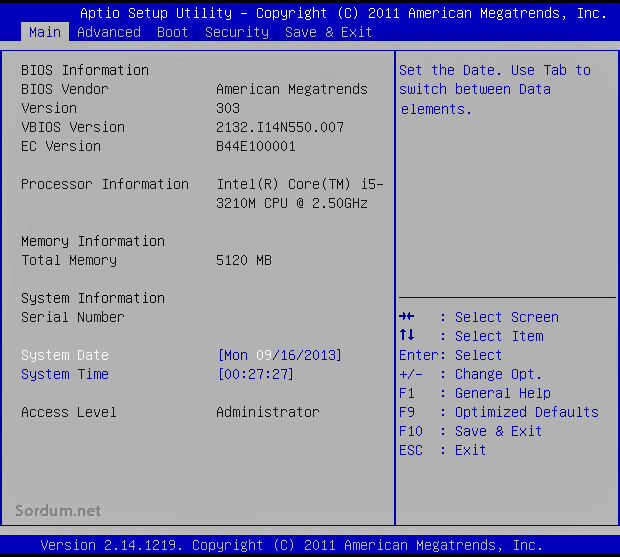Select the Main tab
Viewport: 620px width, 557px height.
click(x=44, y=32)
